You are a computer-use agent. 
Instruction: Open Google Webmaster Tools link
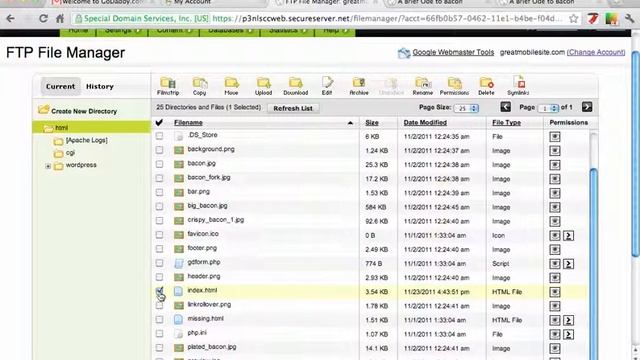[453, 52]
